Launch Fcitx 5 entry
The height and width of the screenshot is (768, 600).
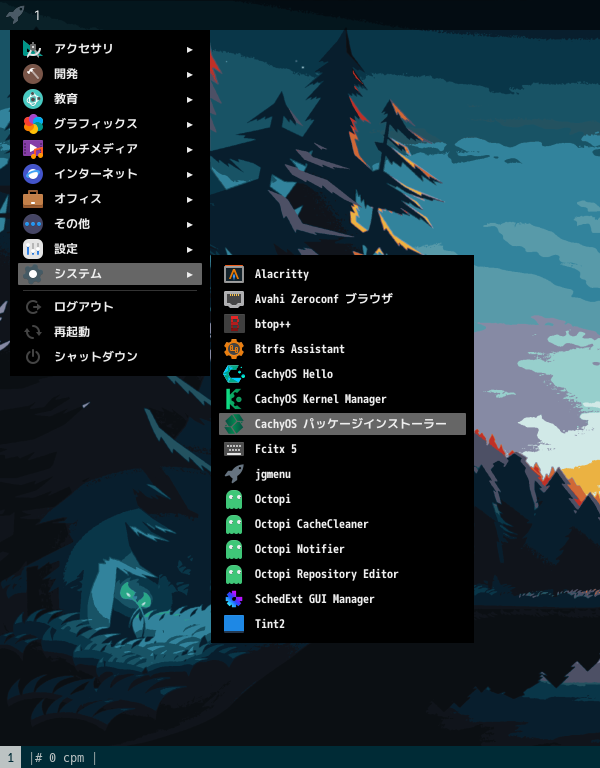pyautogui.click(x=342, y=449)
